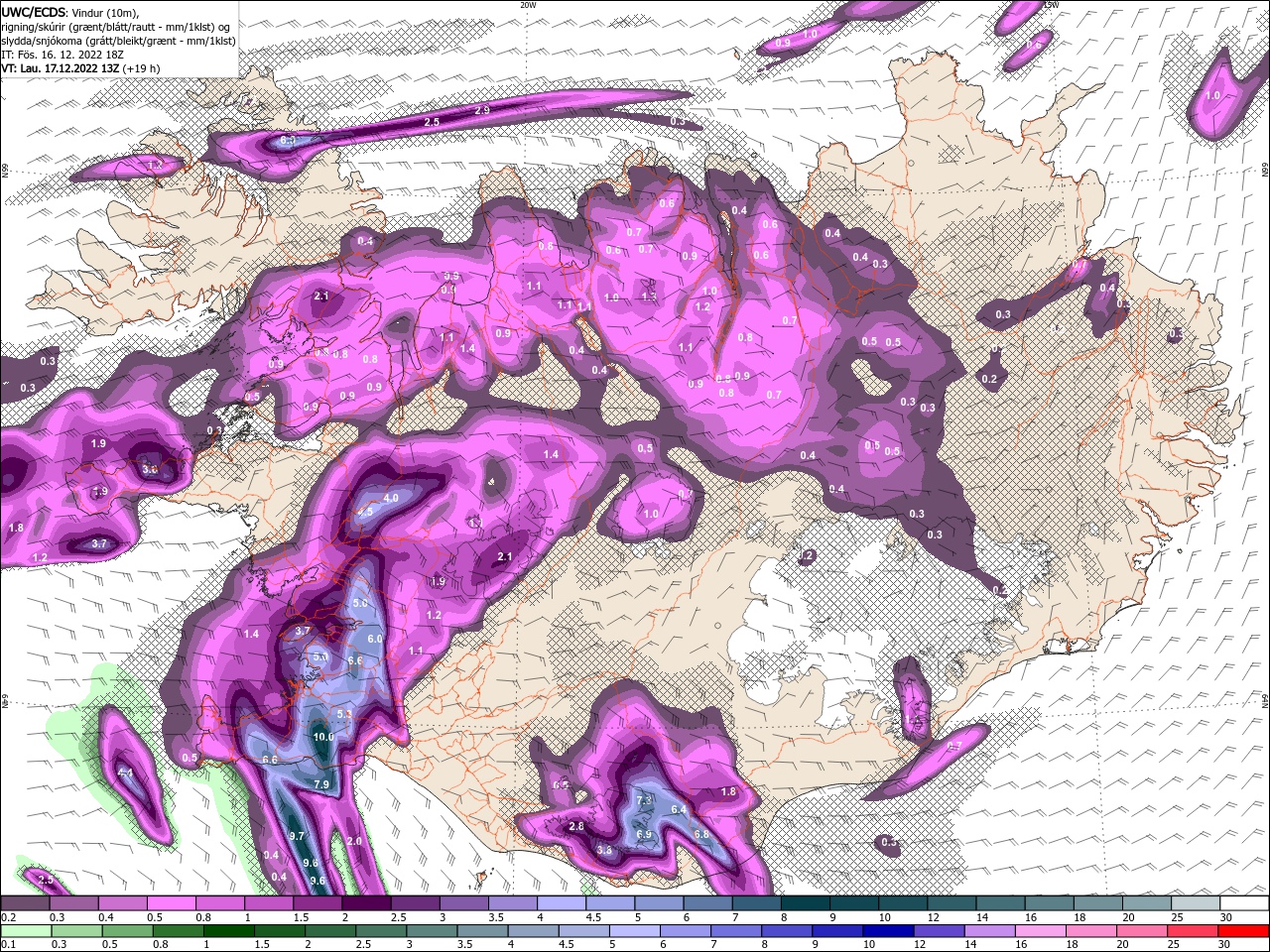Click the '7.9' to '9.7' adjacent '2.0' value label
This screenshot has height=952, width=1270.
[x=355, y=841]
